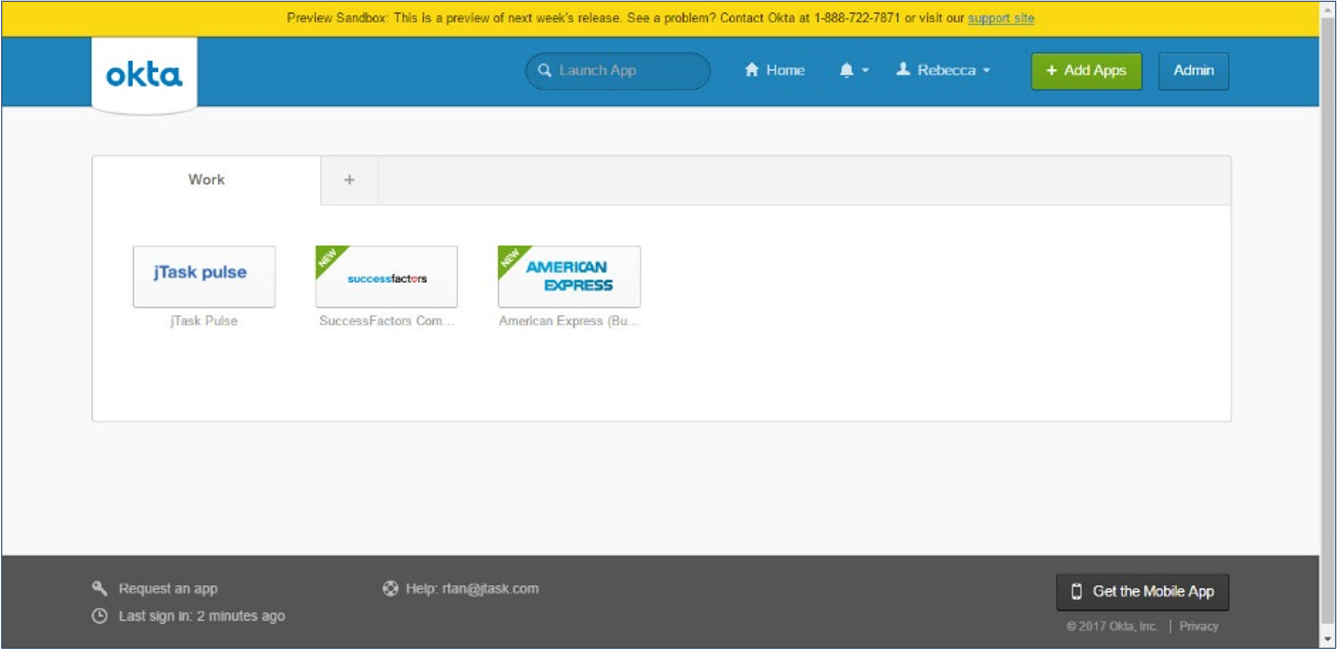Go to the Home link
Image resolution: width=1337 pixels, height=650 pixels.
click(775, 70)
